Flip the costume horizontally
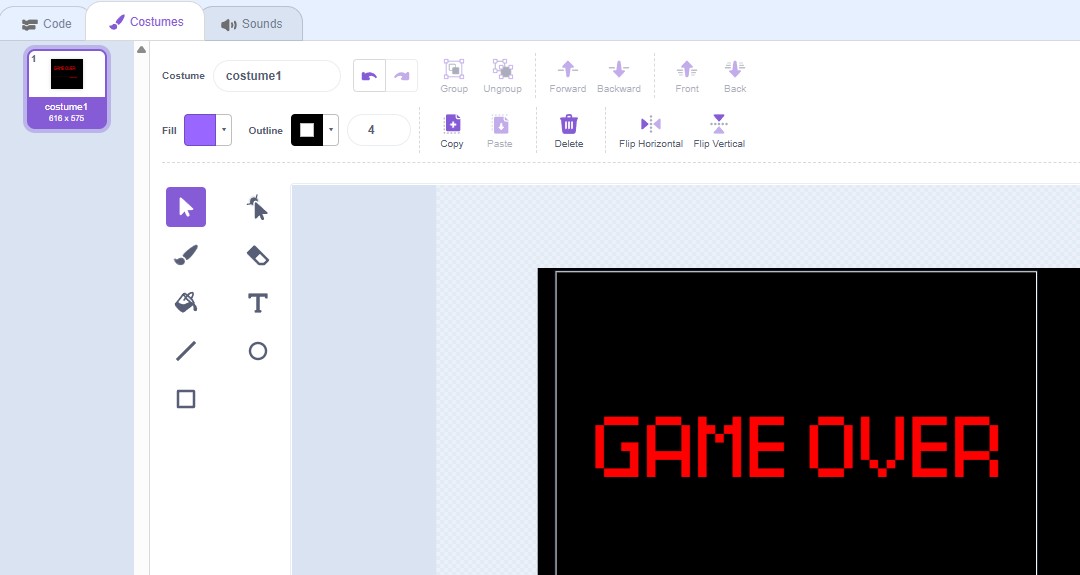The width and height of the screenshot is (1080, 575). [651, 131]
